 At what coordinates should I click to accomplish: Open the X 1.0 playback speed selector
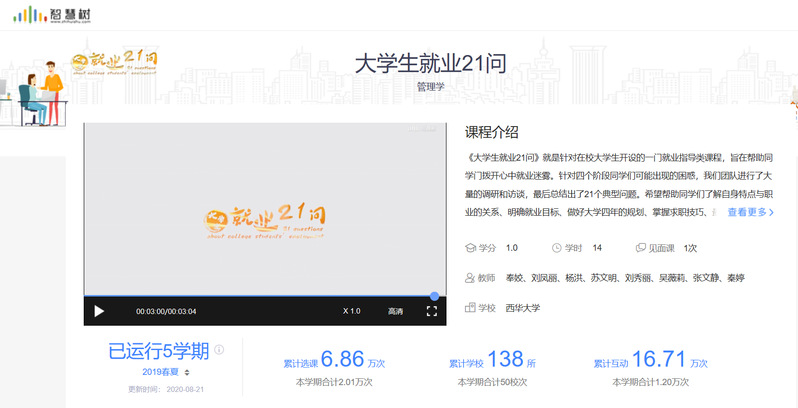click(x=351, y=311)
